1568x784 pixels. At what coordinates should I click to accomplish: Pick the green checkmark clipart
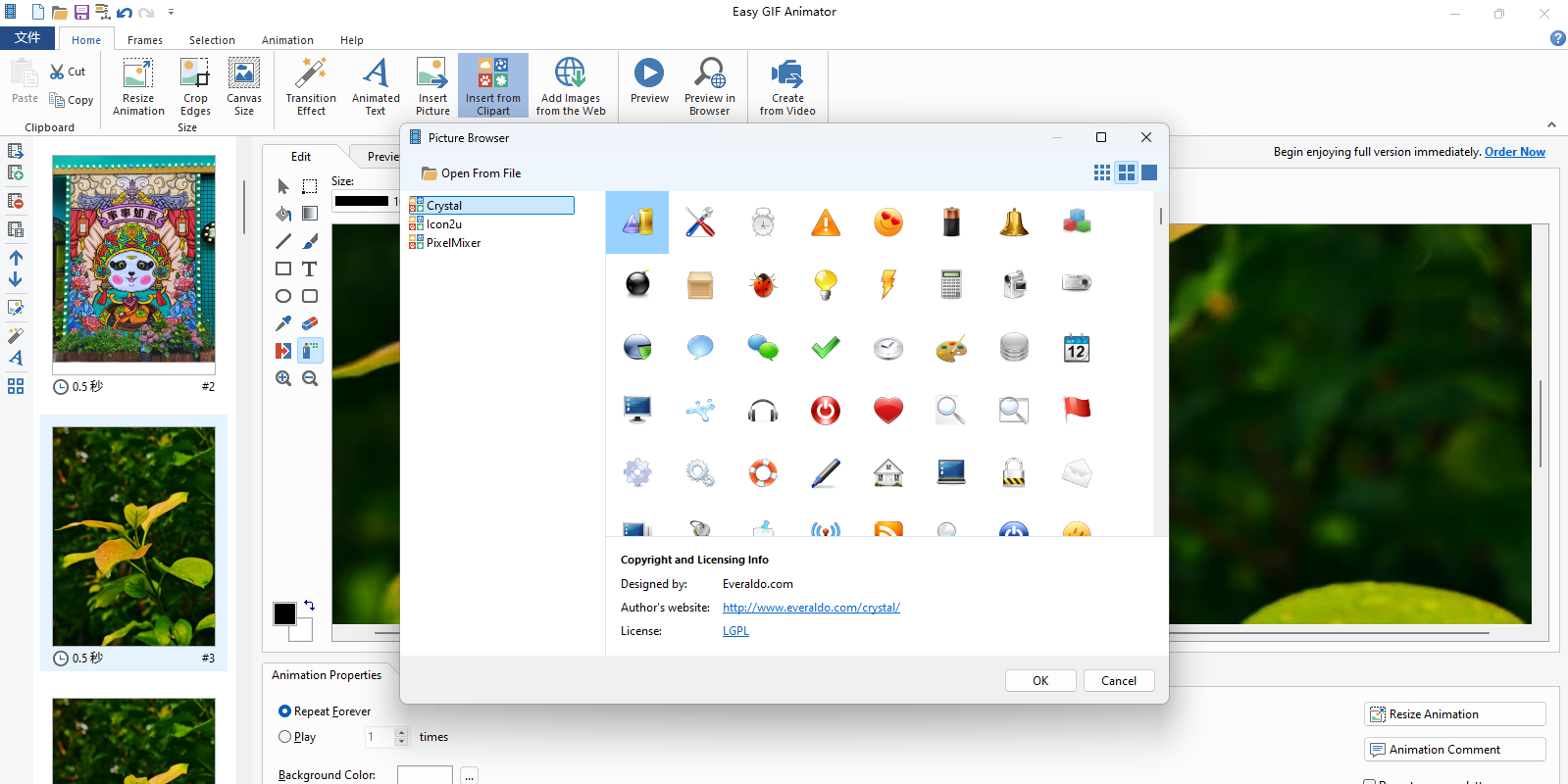click(x=825, y=347)
